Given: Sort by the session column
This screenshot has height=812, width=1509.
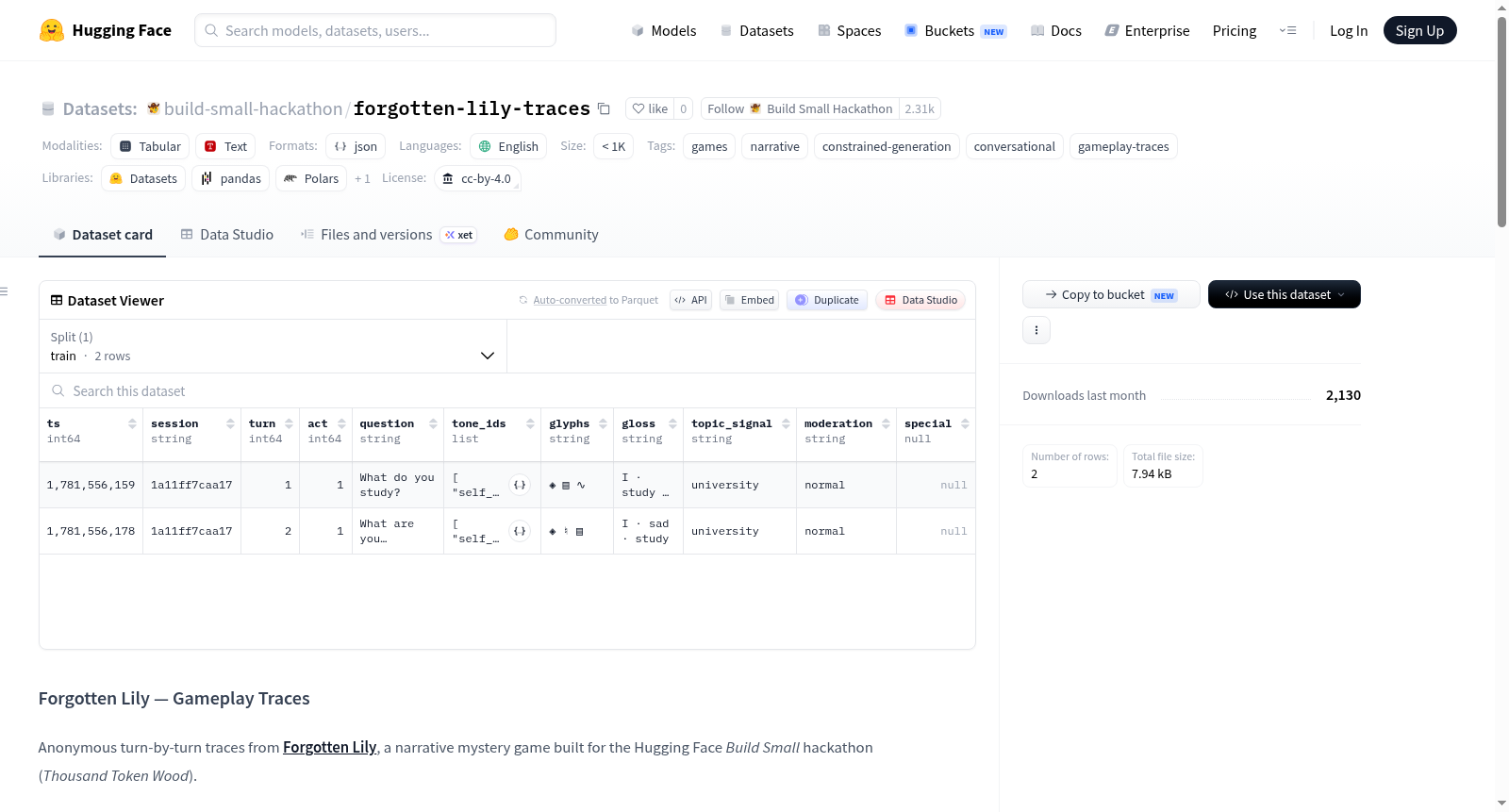Looking at the screenshot, I should tap(230, 424).
